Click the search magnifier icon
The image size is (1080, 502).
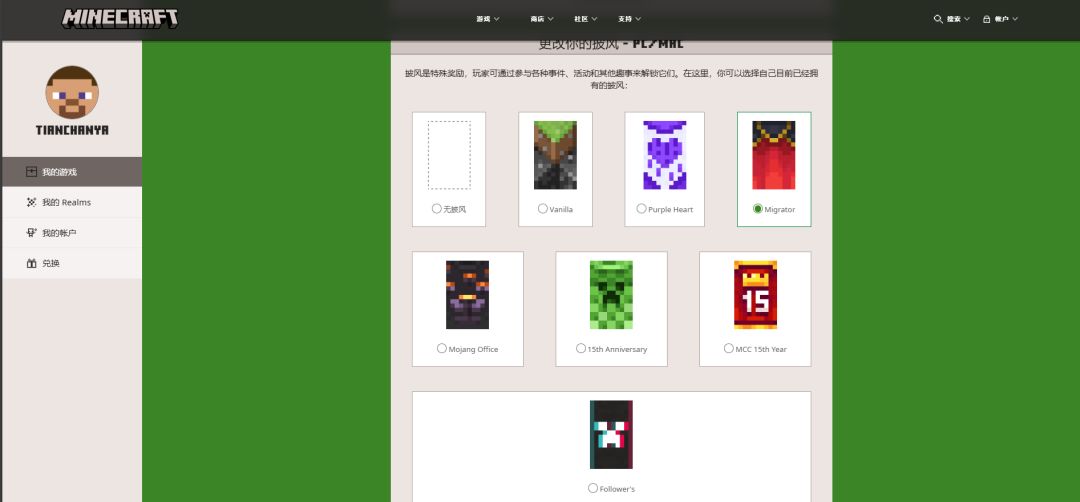(937, 19)
